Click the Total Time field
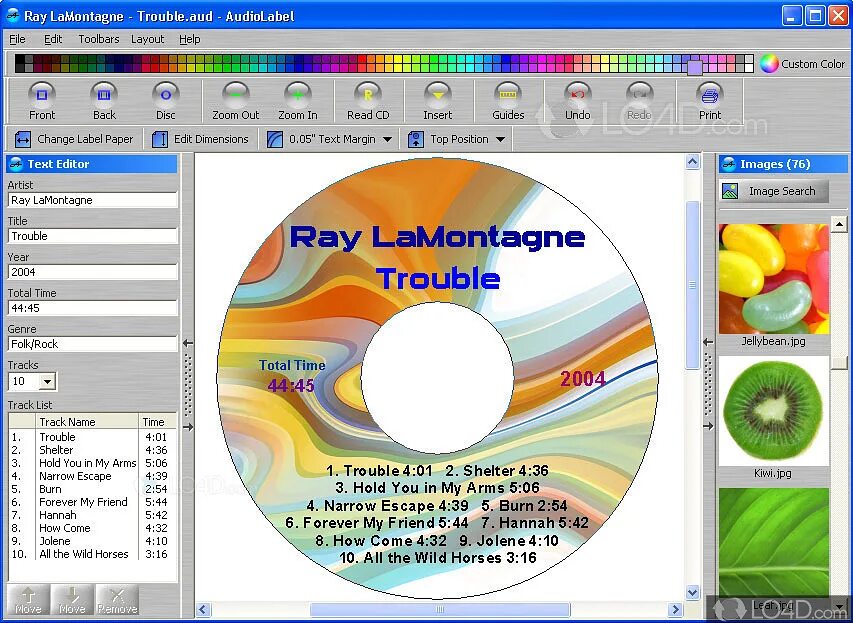Viewport: 853px width, 623px height. [92, 308]
